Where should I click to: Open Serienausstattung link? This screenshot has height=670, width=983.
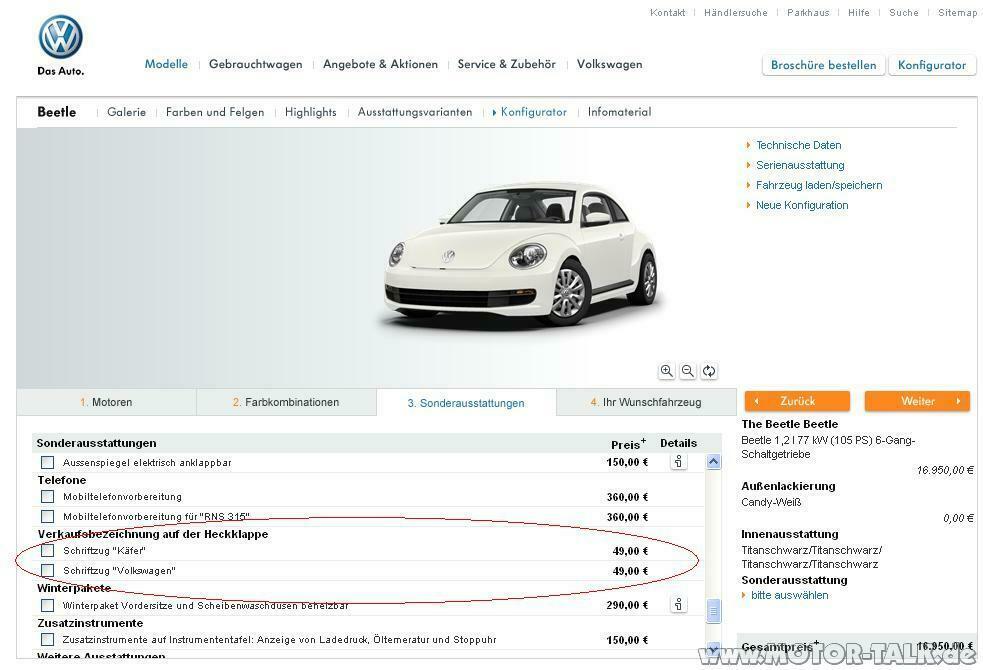pyautogui.click(x=800, y=165)
